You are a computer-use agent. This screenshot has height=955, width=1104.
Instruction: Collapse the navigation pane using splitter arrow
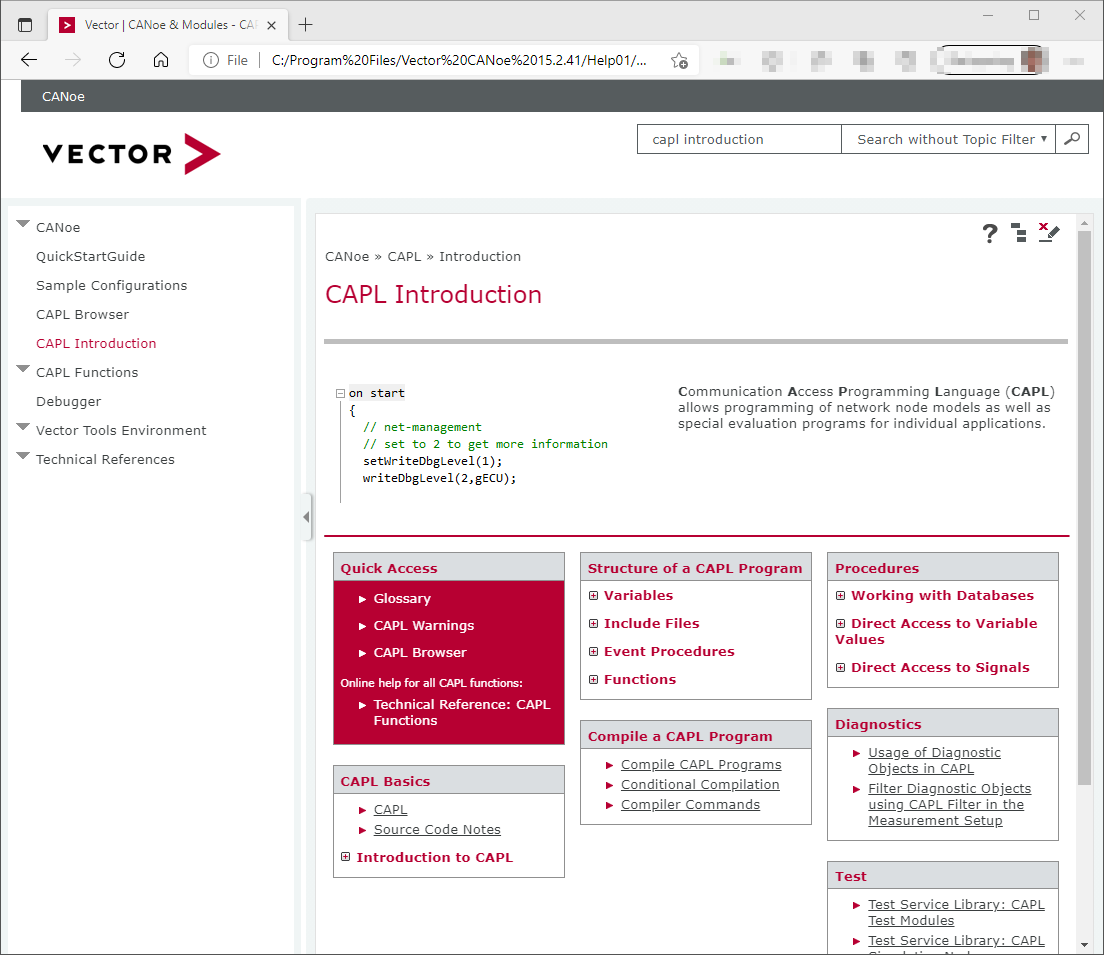pos(306,517)
